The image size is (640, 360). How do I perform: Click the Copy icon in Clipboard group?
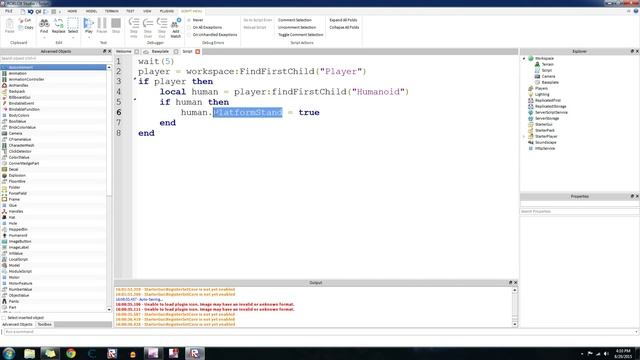click(22, 27)
